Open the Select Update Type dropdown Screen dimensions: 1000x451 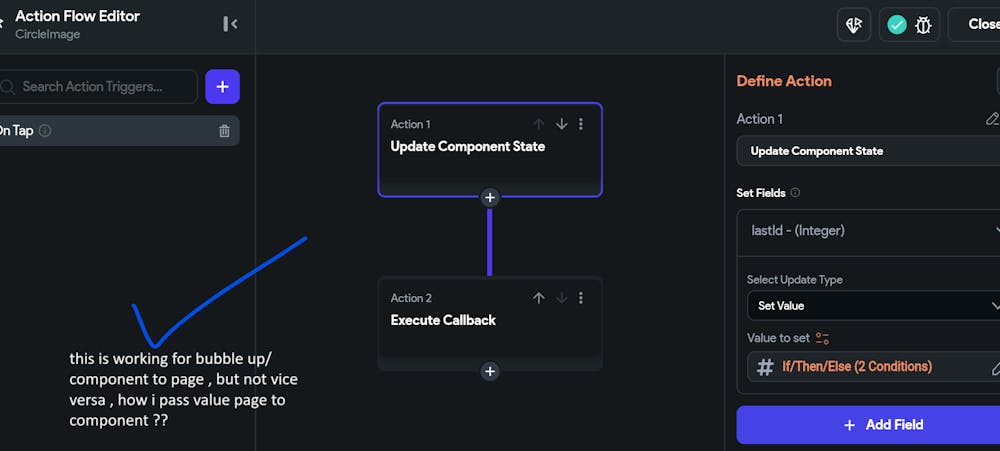tap(870, 305)
